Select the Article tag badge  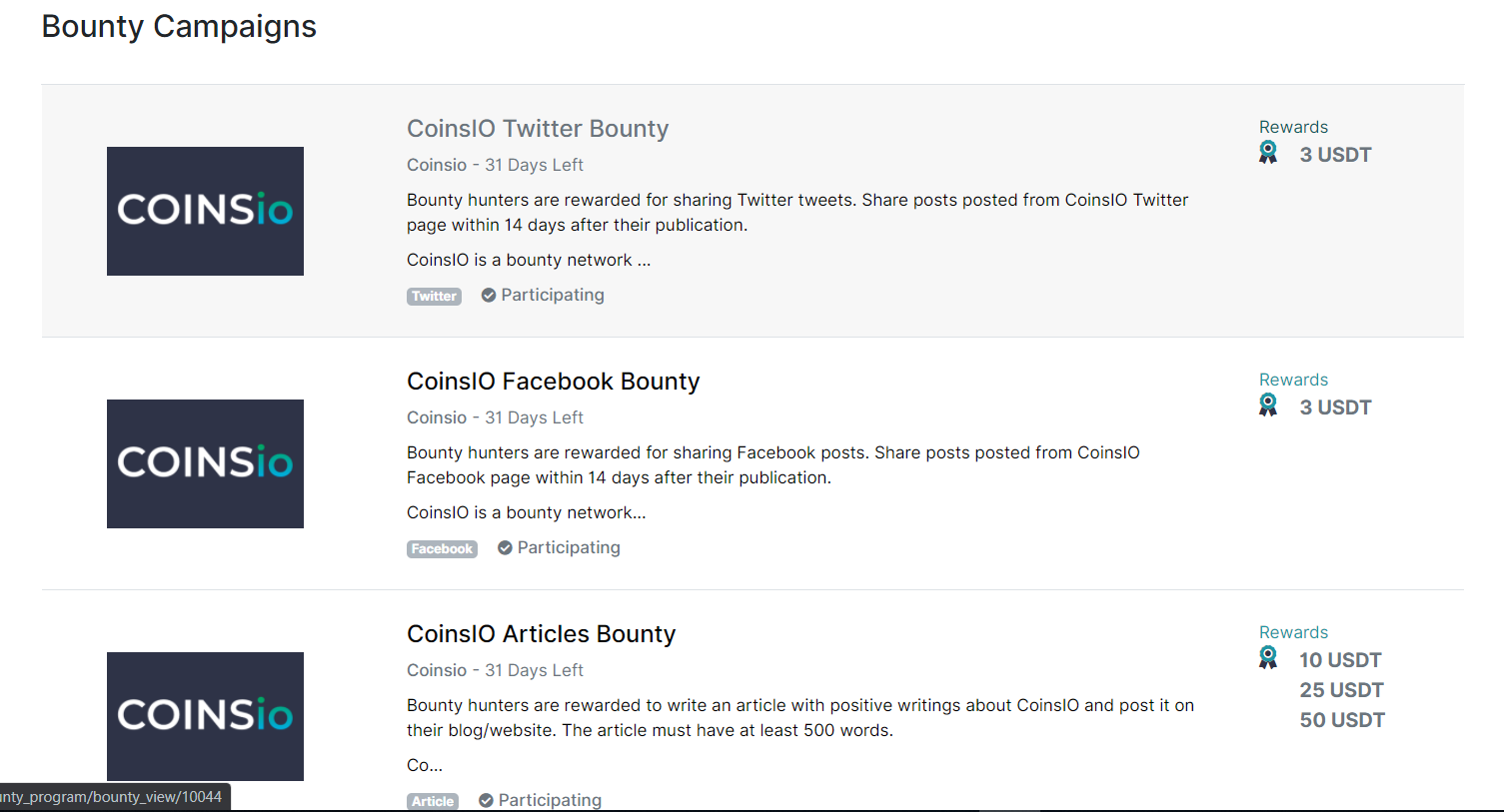coord(433,801)
